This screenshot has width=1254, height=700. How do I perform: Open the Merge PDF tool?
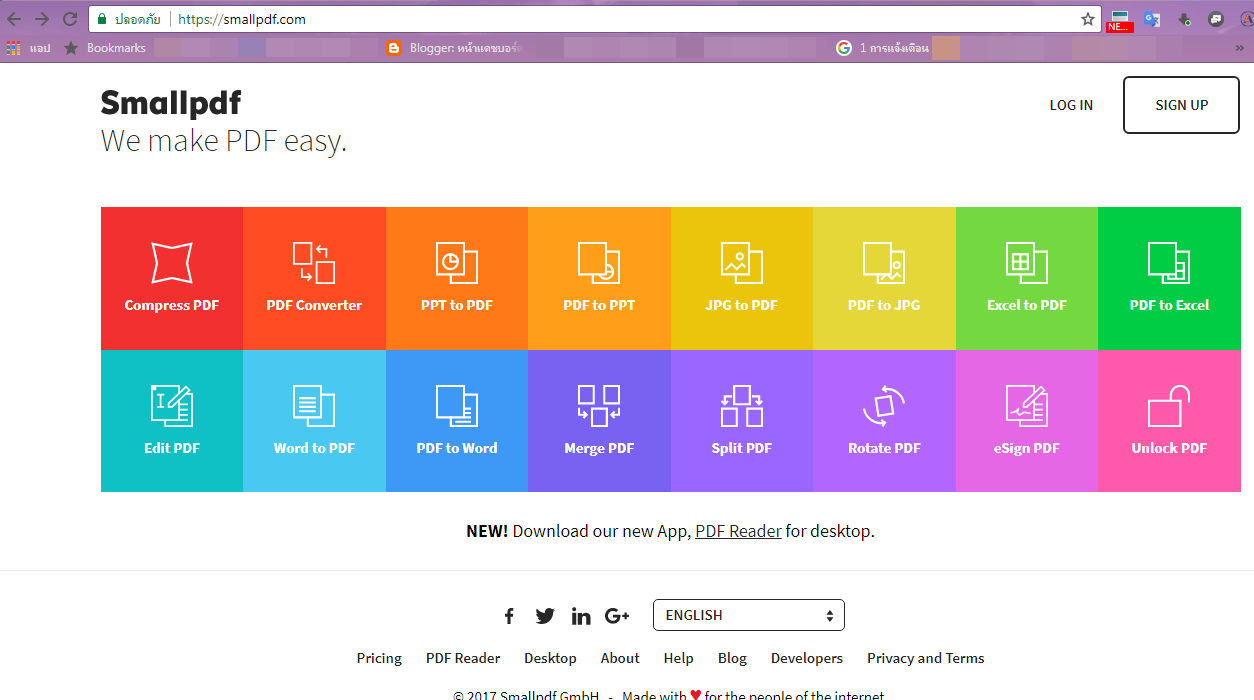599,420
